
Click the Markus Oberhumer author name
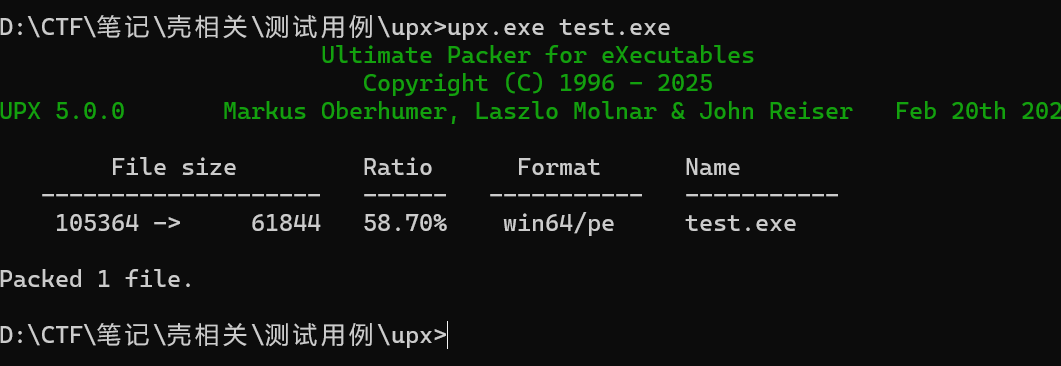coord(335,111)
